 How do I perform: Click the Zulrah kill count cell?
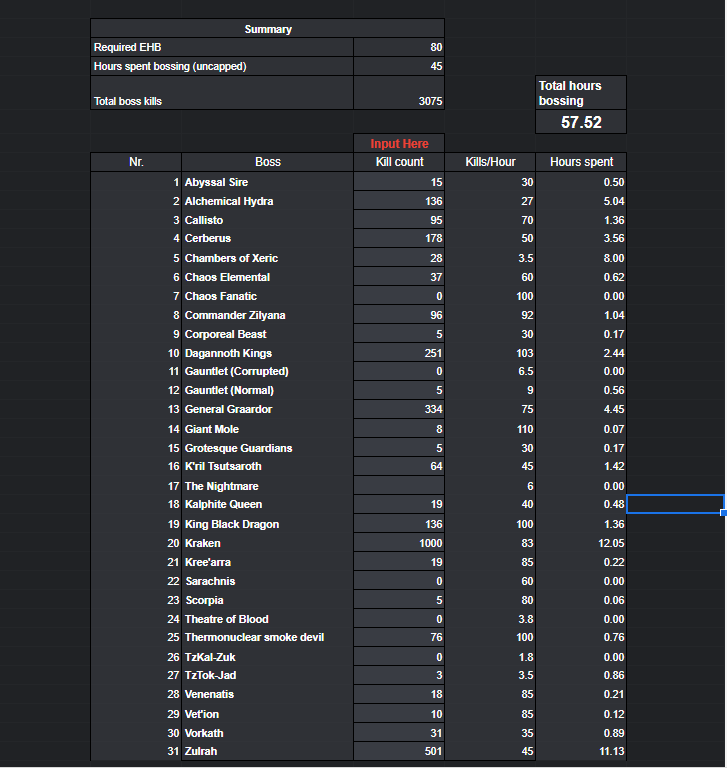click(399, 751)
